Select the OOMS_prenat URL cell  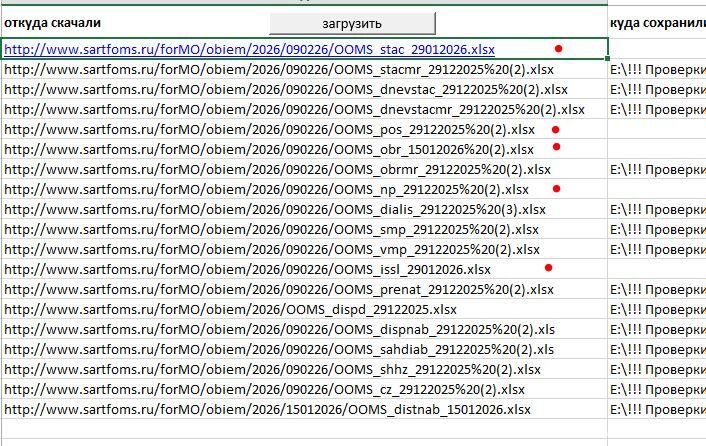[x=279, y=290]
